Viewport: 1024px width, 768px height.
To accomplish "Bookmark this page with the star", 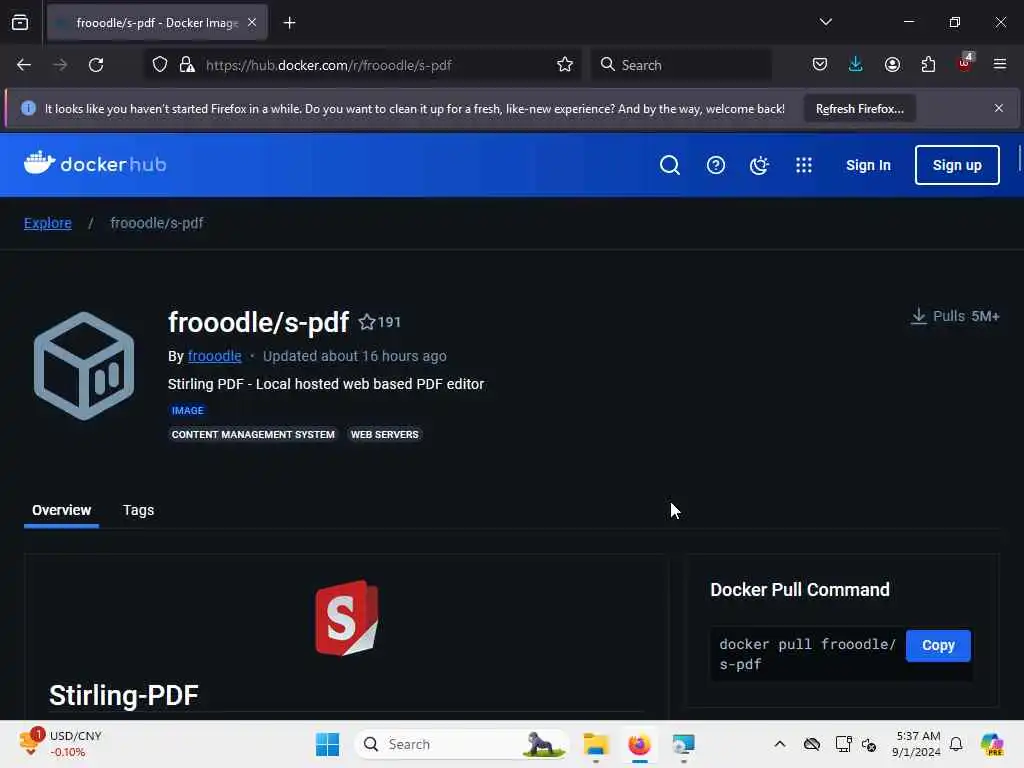I will click(565, 65).
